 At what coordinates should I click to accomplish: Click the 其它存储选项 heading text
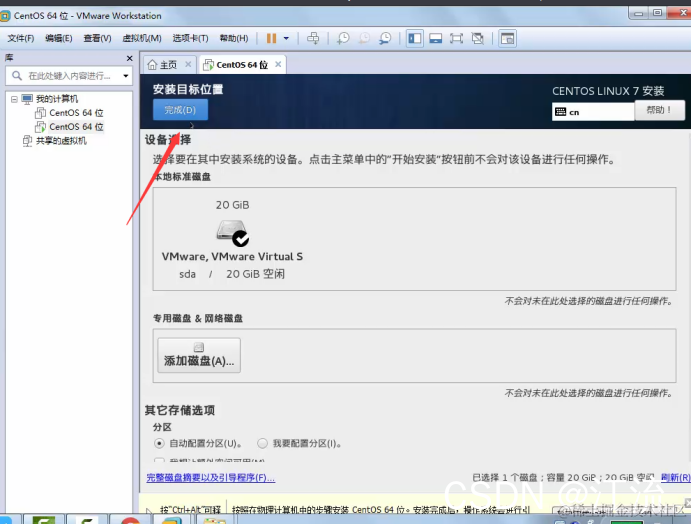pos(180,411)
